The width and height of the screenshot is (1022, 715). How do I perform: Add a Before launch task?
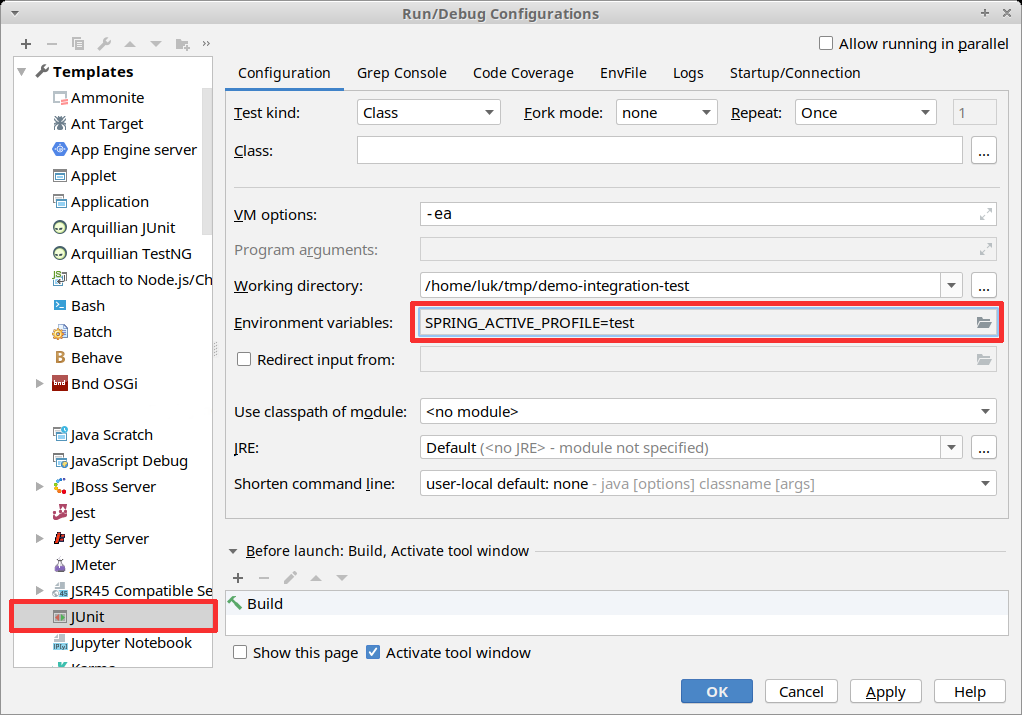pos(238,578)
